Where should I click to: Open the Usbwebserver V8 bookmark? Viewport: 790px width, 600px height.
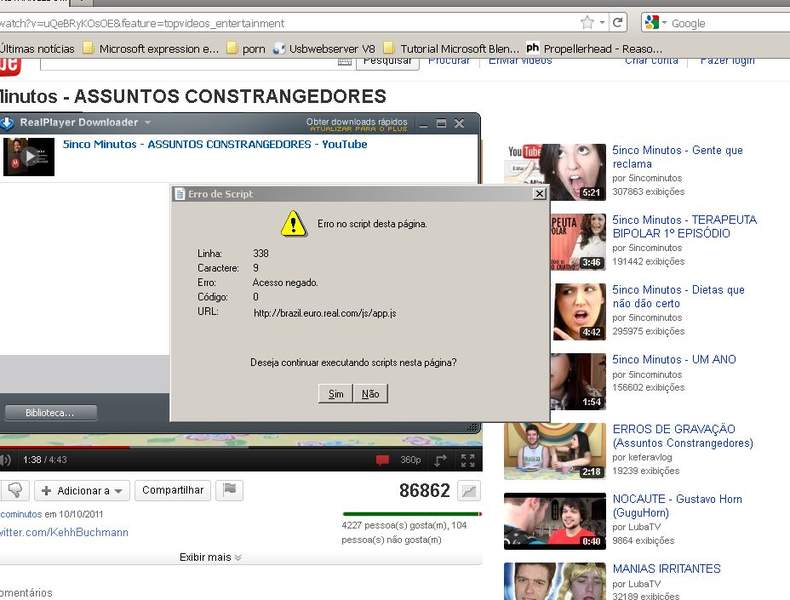tap(324, 48)
